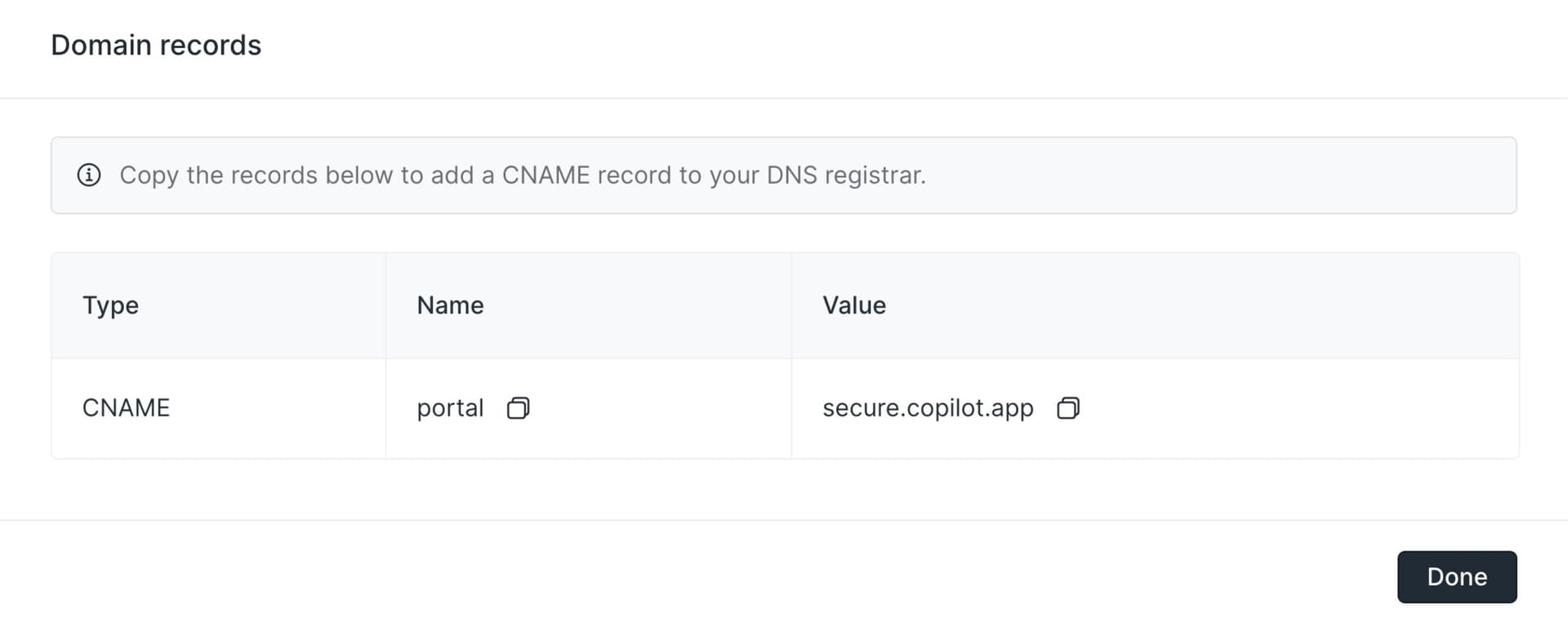1568x632 pixels.
Task: Click the Name column header
Action: coord(450,305)
